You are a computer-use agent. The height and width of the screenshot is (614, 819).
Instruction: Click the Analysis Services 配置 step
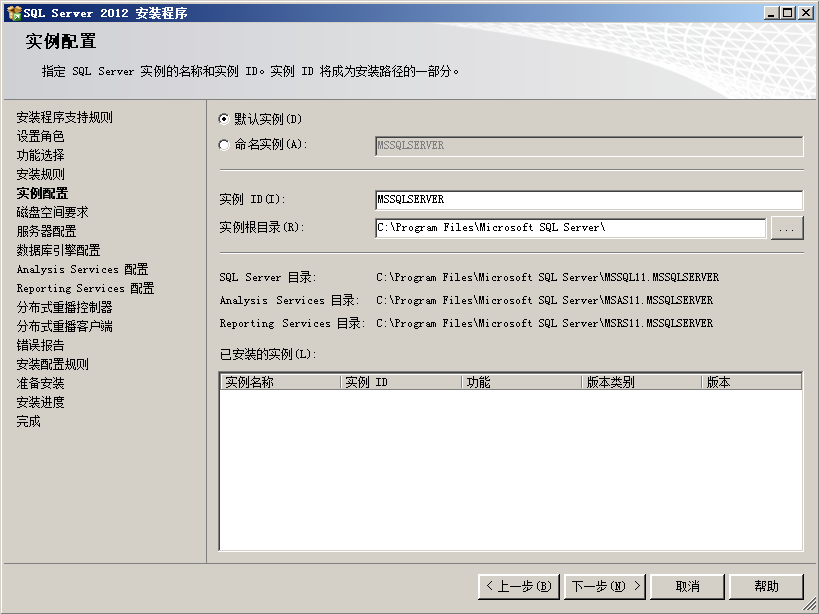(83, 269)
